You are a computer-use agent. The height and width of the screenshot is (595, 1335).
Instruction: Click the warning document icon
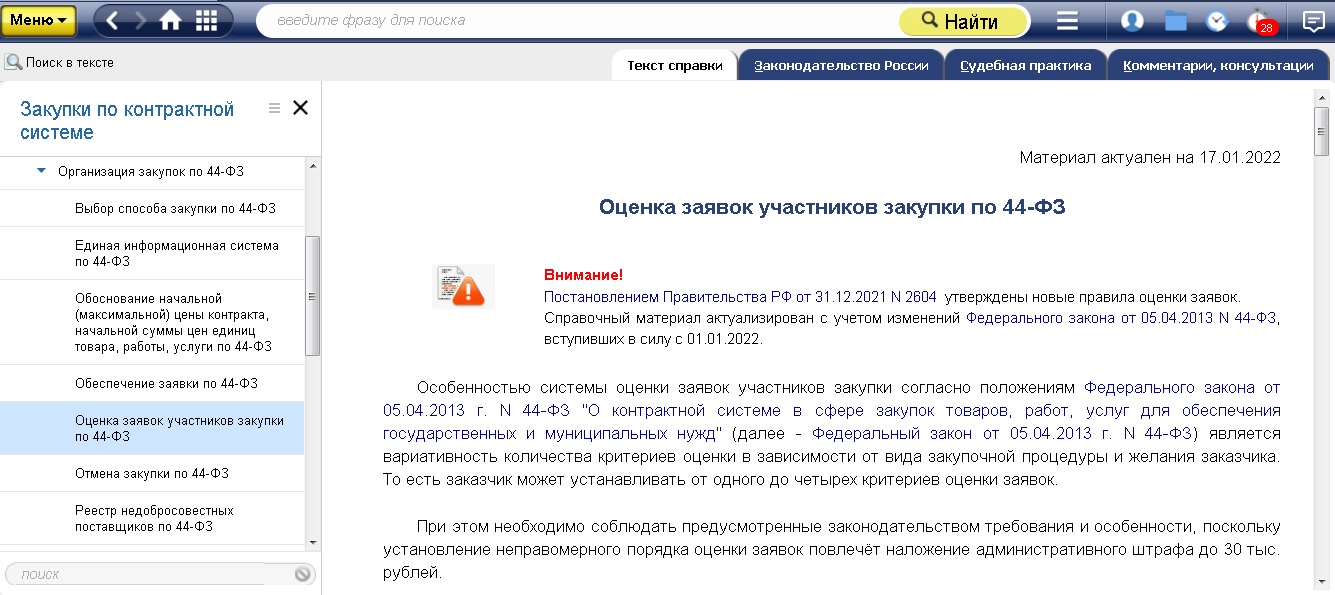click(463, 286)
